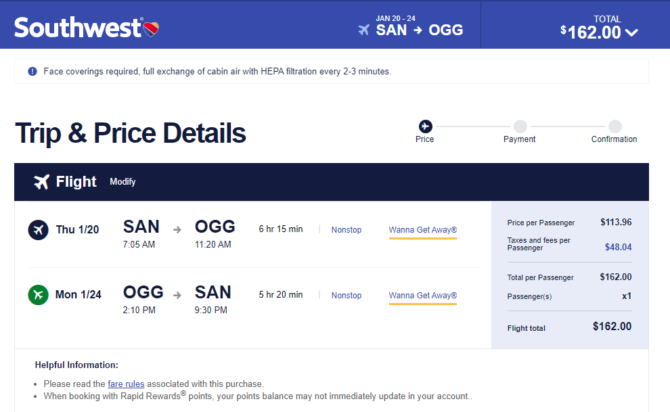Click the dark departing flight icon for Thu 1/20
Image resolution: width=670 pixels, height=412 pixels.
pyautogui.click(x=38, y=230)
